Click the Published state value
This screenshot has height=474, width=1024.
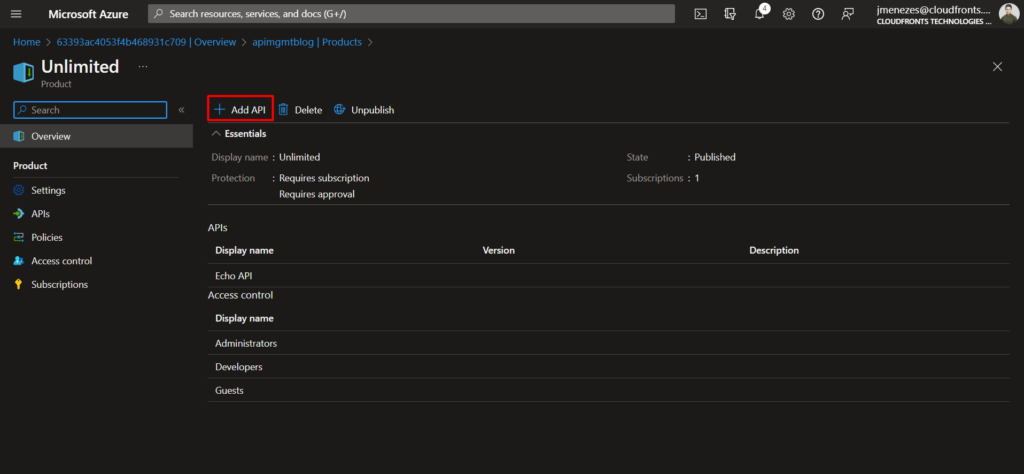click(x=714, y=157)
